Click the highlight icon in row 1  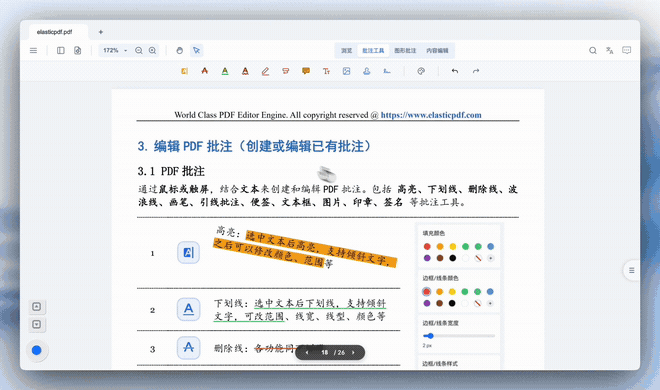pos(188,252)
